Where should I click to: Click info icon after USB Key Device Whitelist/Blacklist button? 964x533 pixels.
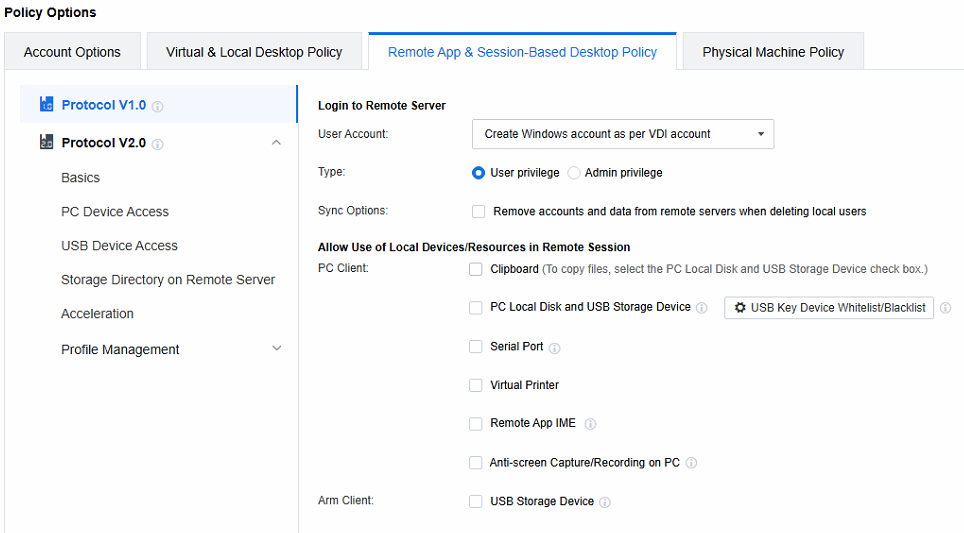click(945, 308)
